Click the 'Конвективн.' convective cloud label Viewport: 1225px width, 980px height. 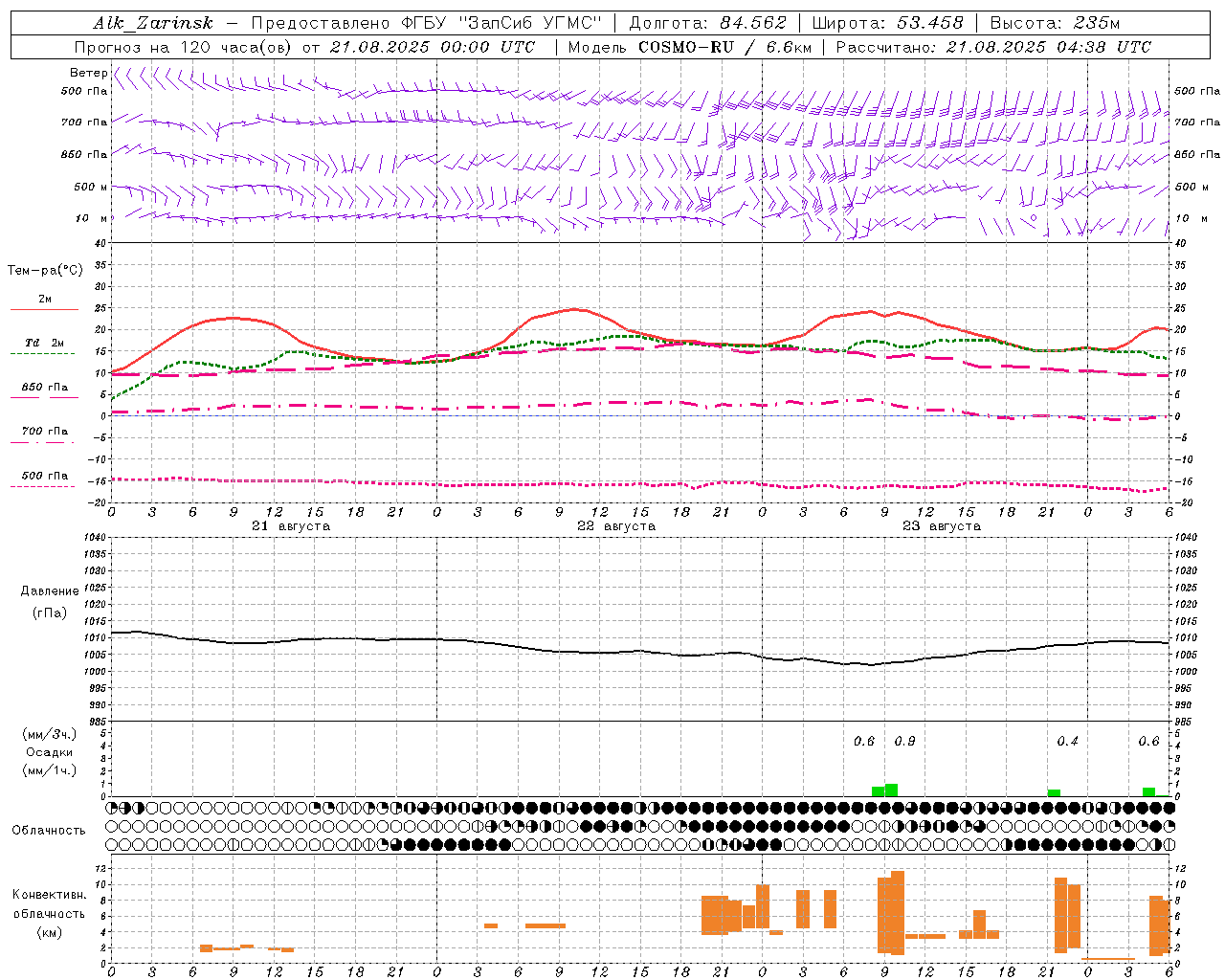click(x=49, y=895)
